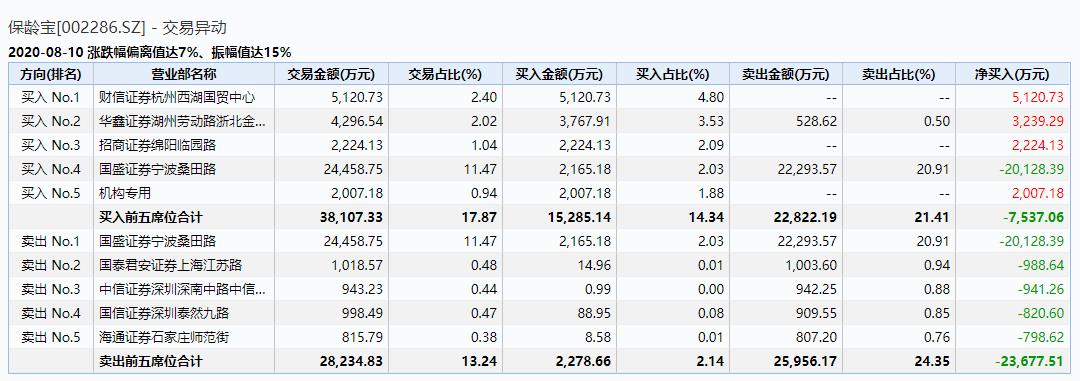This screenshot has width=1080, height=381.
Task: Click the 买入占比(%) column header
Action: click(672, 74)
